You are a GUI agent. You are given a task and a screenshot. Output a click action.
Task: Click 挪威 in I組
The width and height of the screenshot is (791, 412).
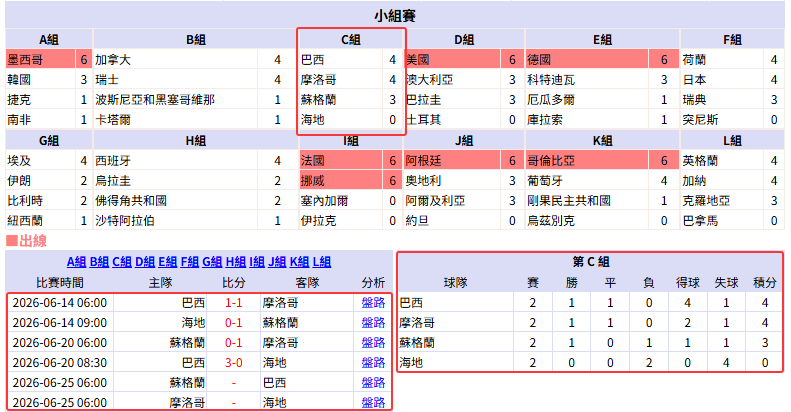coord(313,181)
